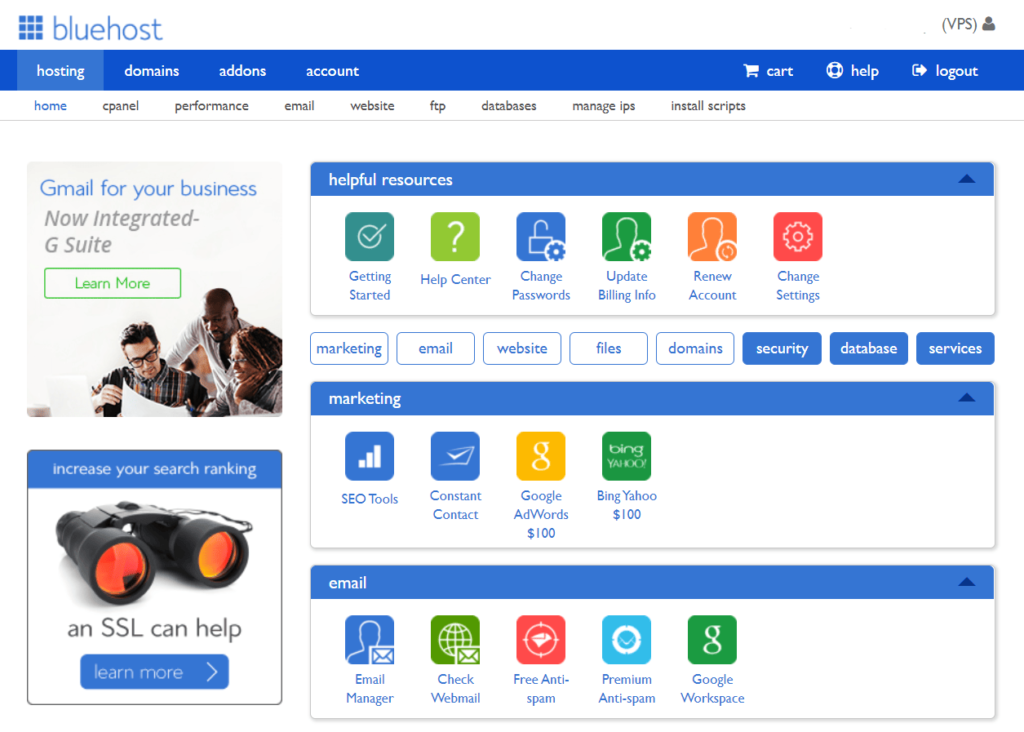The width and height of the screenshot is (1024, 732).
Task: Open the performance sub-navigation item
Action: click(x=212, y=106)
